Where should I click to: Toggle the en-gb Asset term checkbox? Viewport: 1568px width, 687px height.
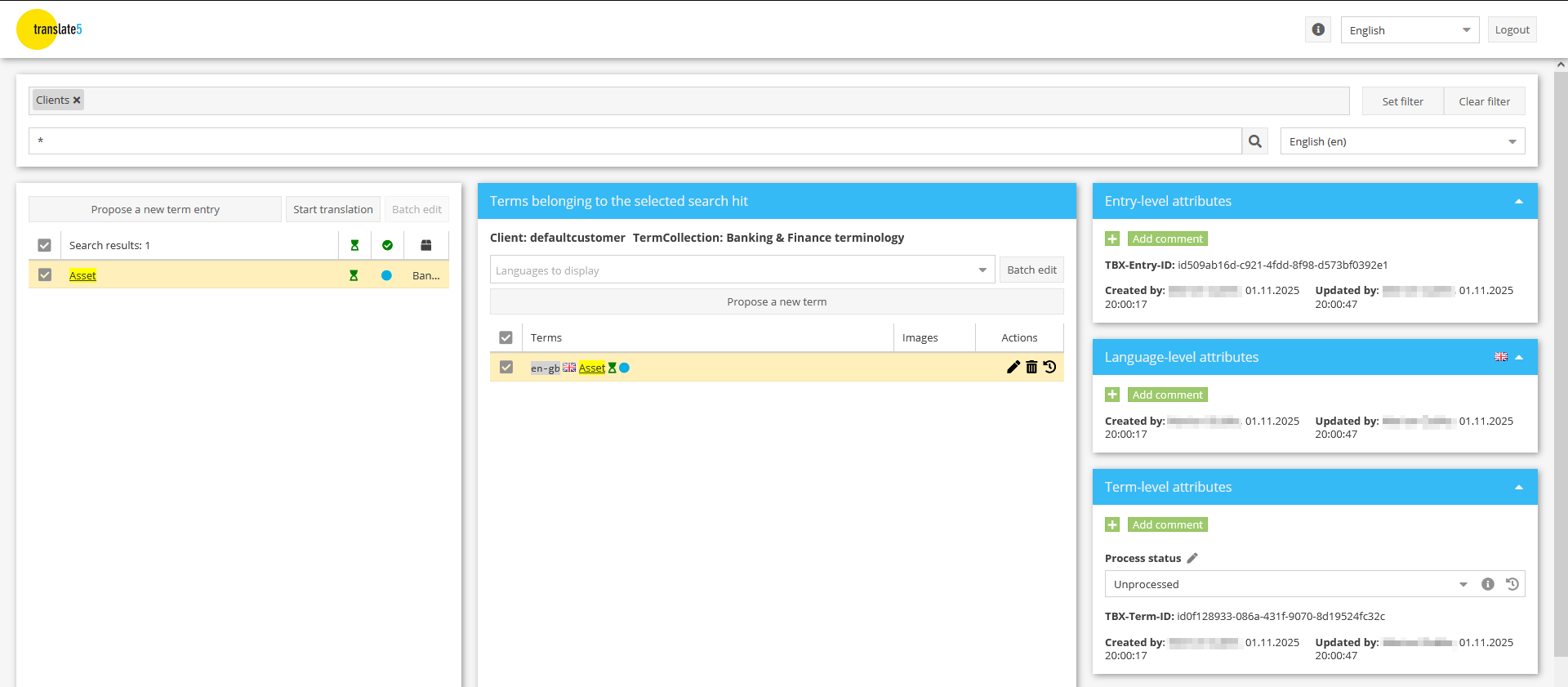point(506,368)
